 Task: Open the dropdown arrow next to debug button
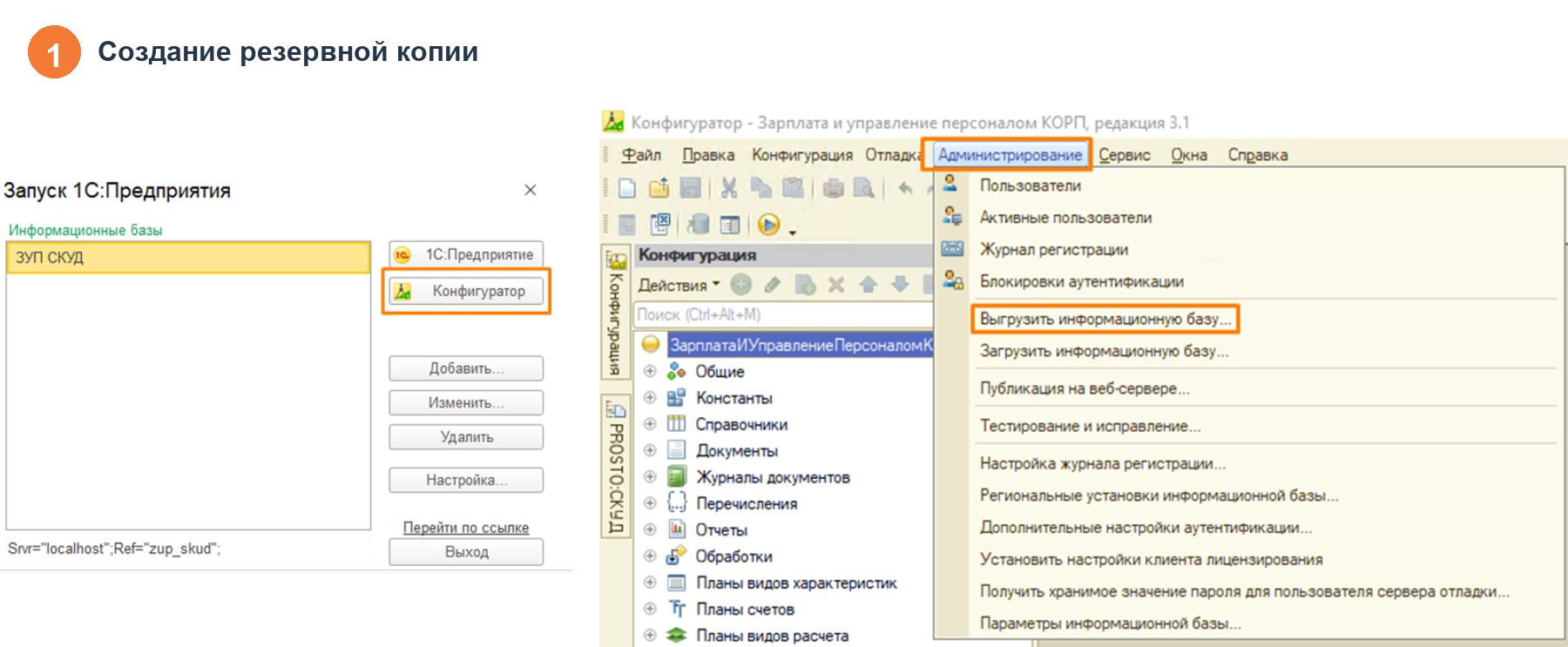[x=792, y=231]
